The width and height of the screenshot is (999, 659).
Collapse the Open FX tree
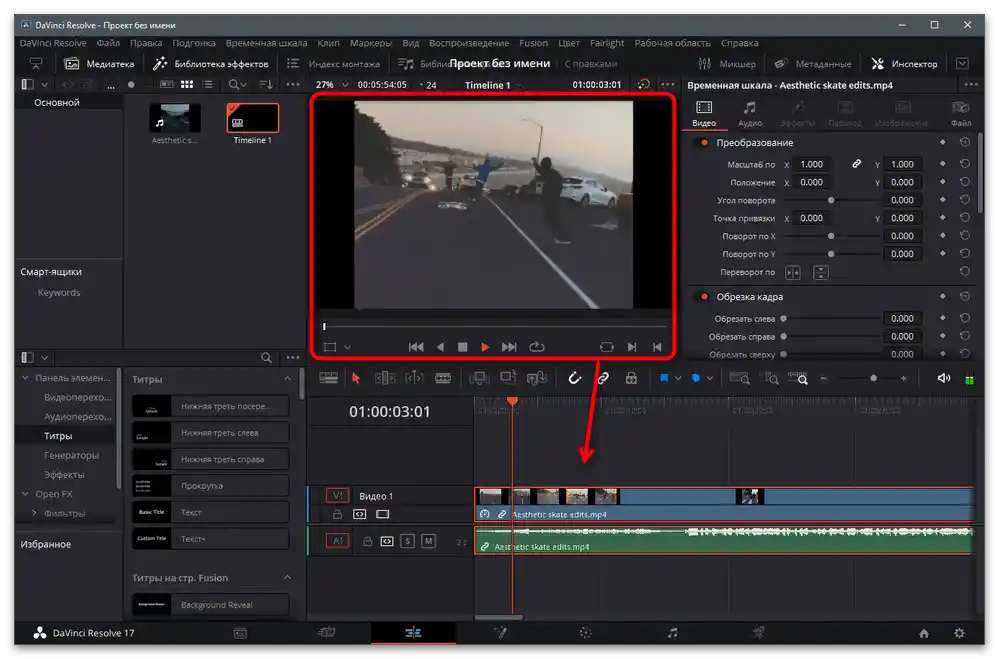pyautogui.click(x=25, y=494)
